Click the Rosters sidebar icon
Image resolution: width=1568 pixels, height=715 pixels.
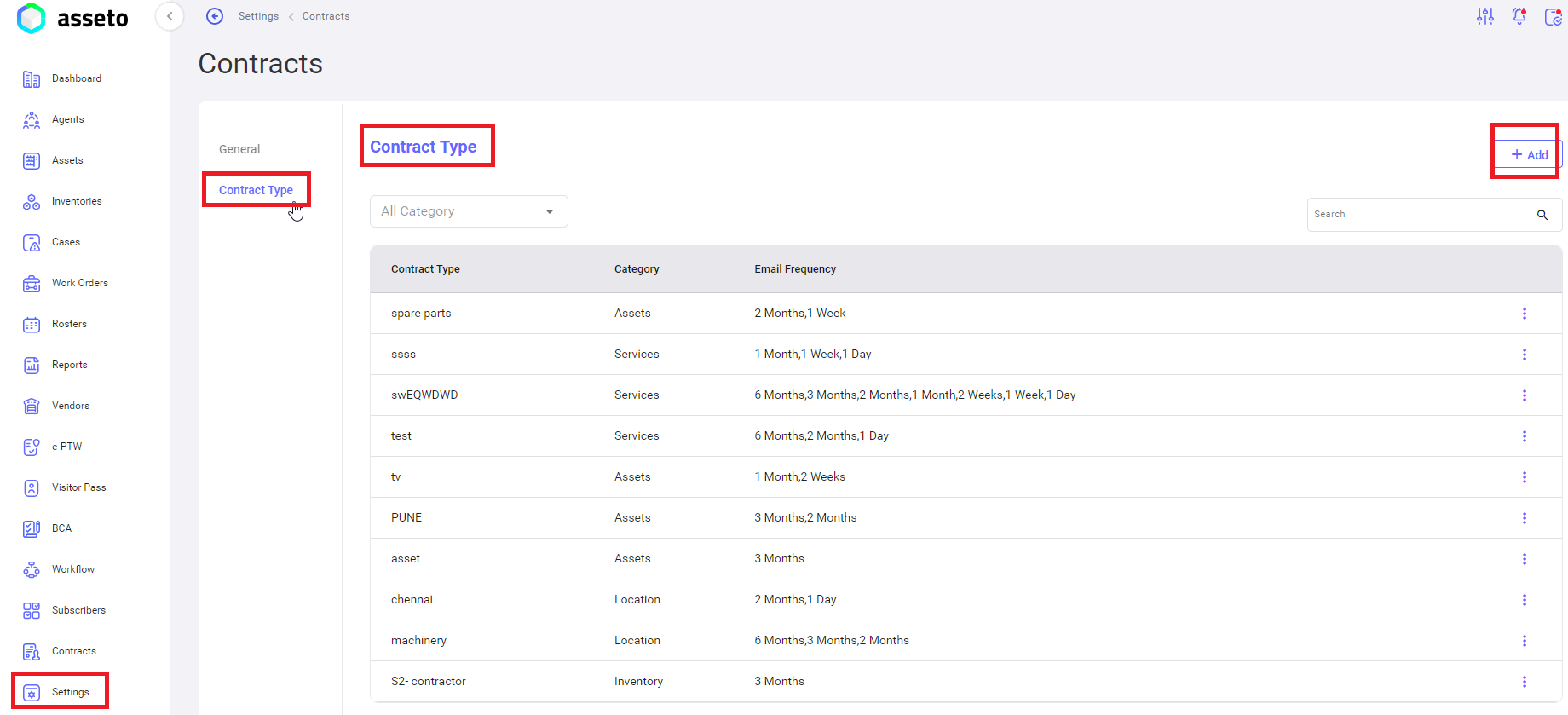[x=32, y=325]
